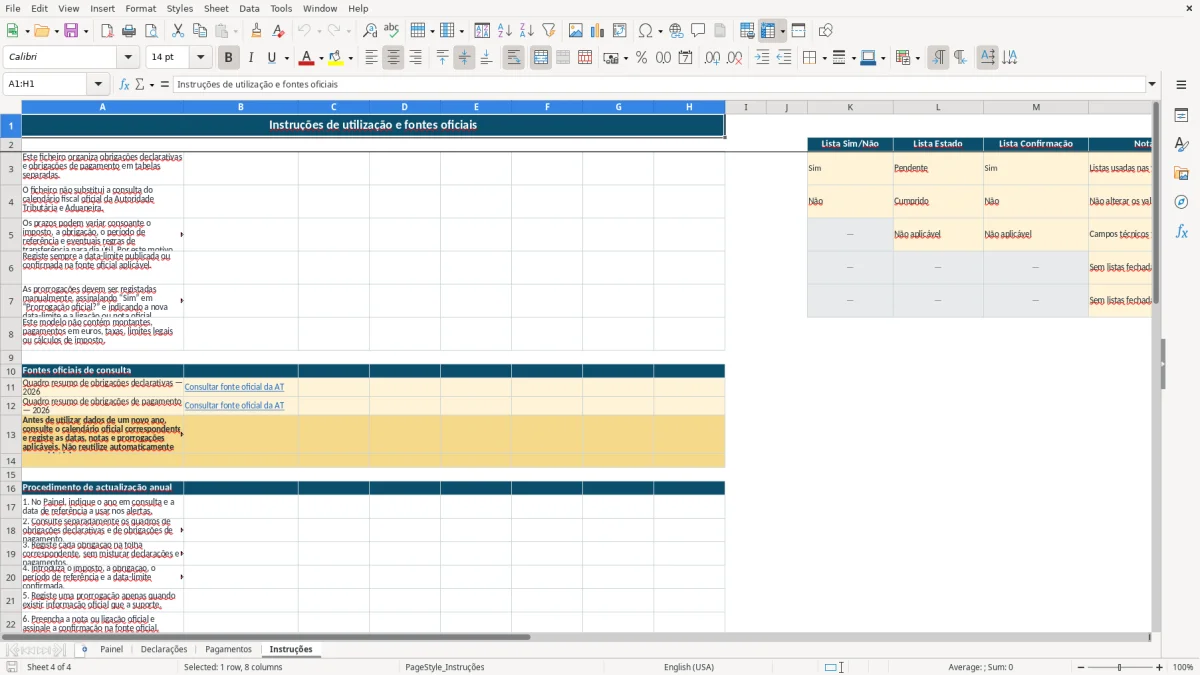Click zoom in plus button

point(1160,667)
